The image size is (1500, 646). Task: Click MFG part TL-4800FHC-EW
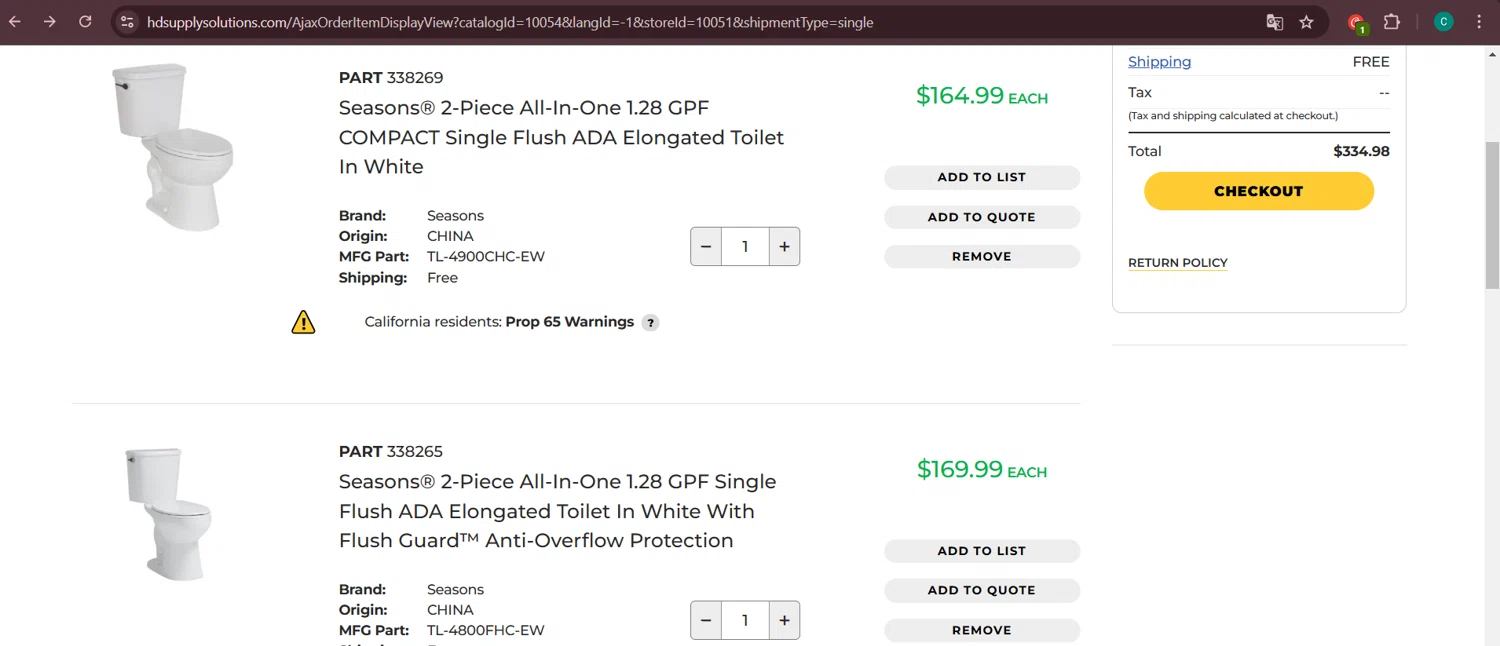pyautogui.click(x=486, y=631)
